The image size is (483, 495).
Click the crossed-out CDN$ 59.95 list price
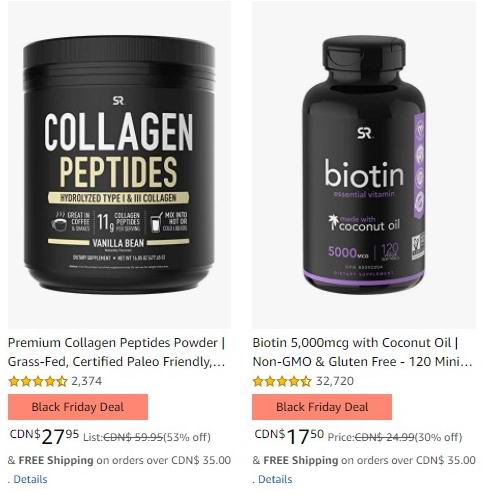coord(133,437)
